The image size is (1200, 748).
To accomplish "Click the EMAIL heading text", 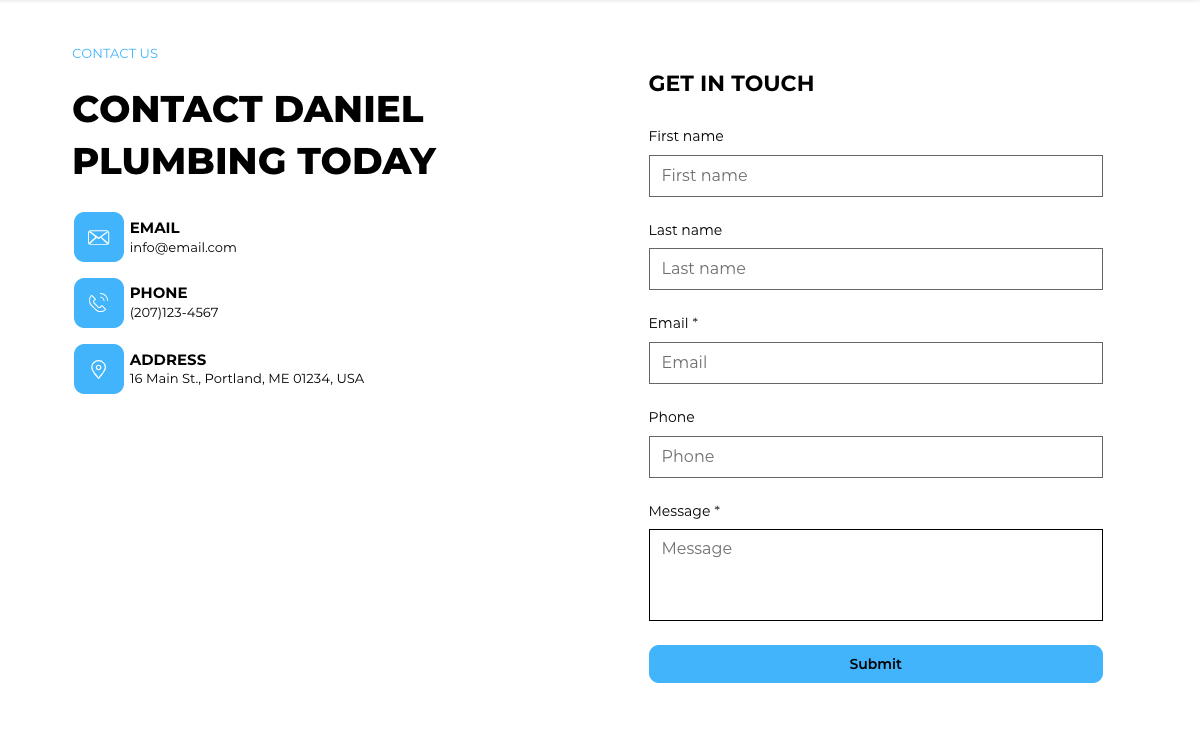I will pos(155,228).
